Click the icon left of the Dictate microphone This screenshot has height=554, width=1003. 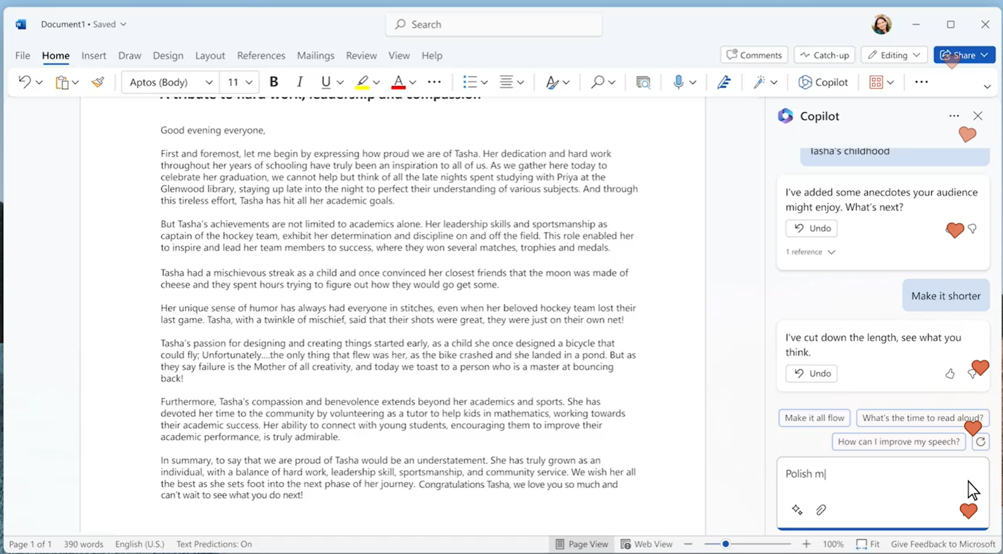click(643, 82)
